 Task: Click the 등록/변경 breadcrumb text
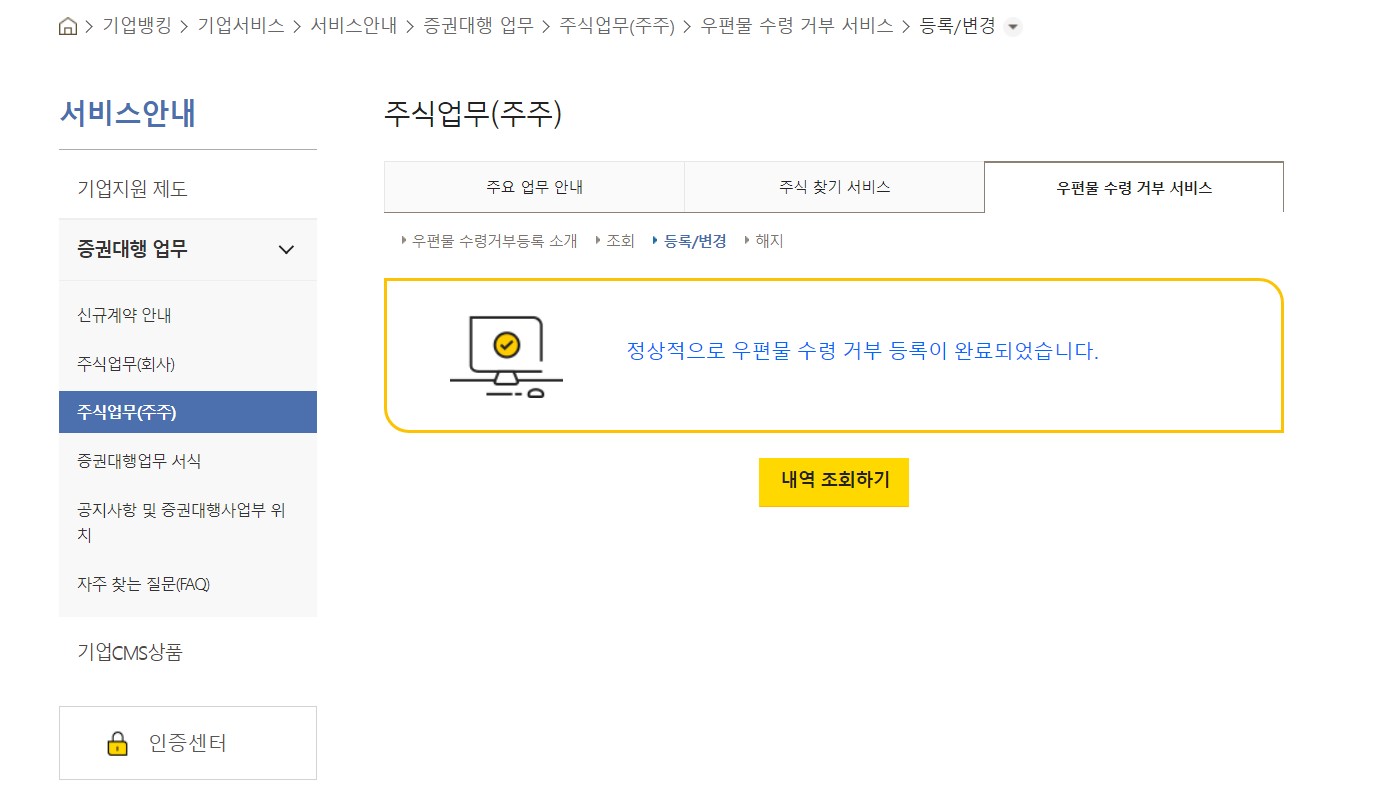[x=957, y=26]
